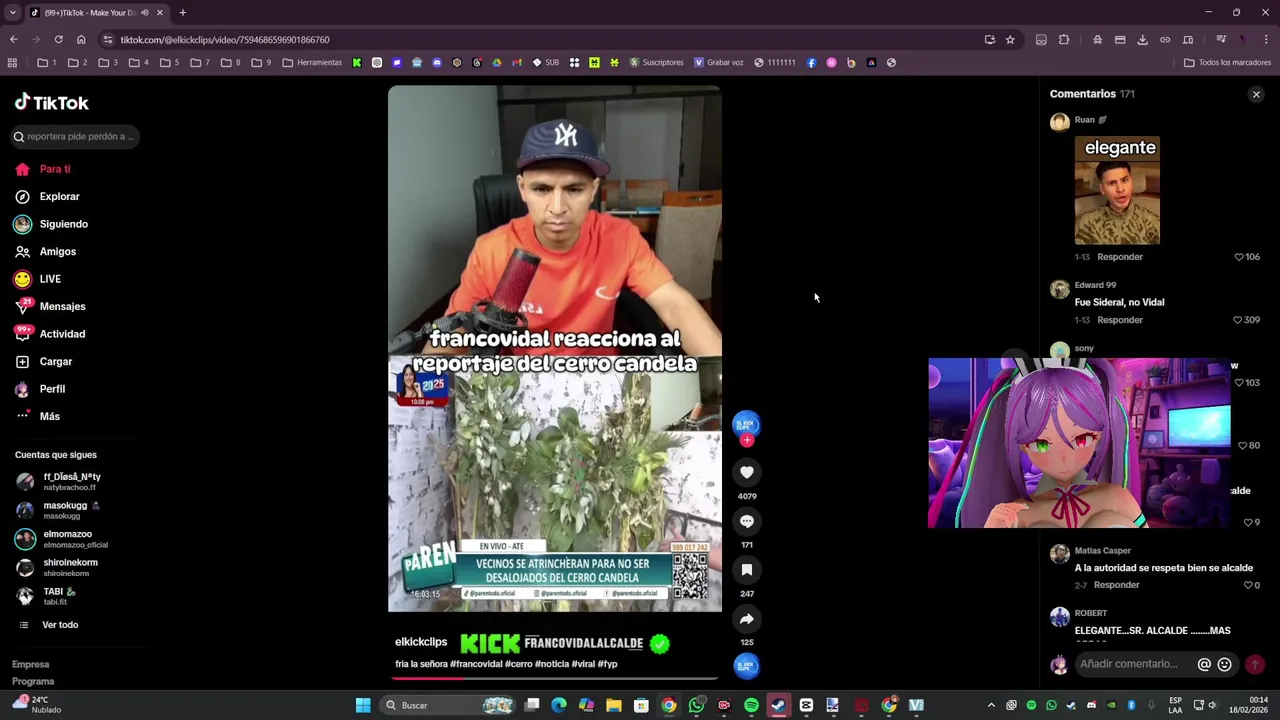The image size is (1280, 720).
Task: Focus the TikTok search field
Action: pos(76,136)
